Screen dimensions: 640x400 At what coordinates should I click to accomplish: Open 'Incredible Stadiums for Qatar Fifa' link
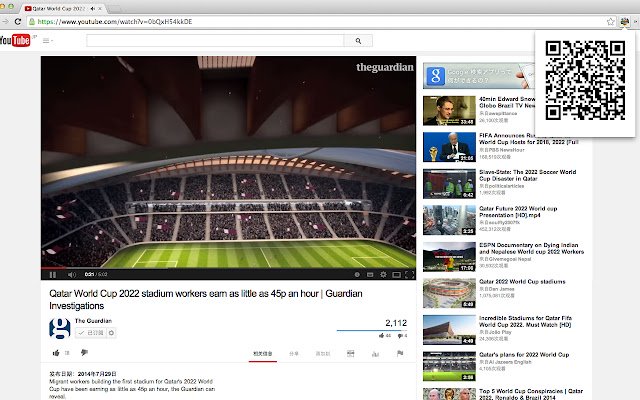525,321
